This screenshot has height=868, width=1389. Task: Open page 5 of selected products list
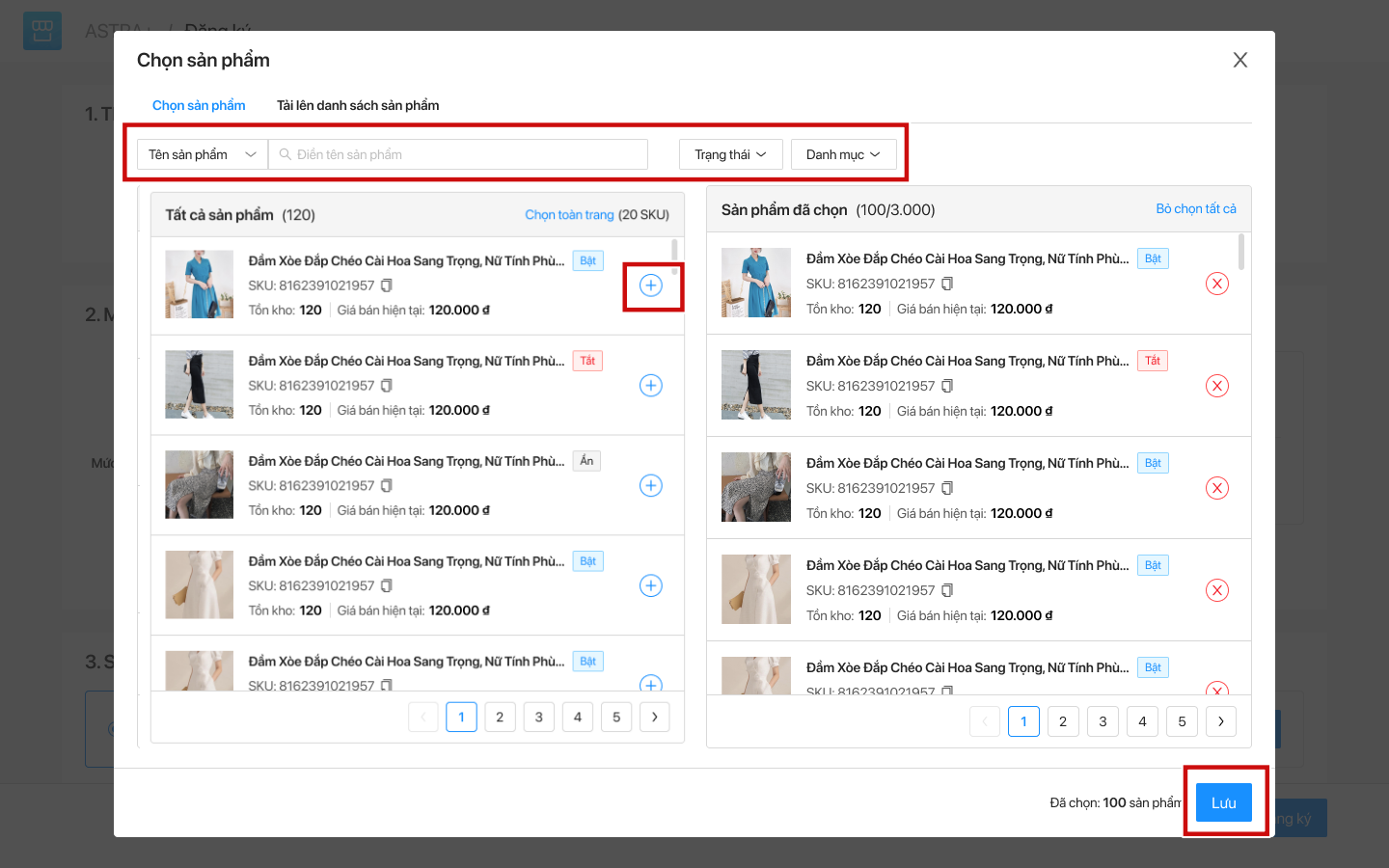pyautogui.click(x=1182, y=721)
